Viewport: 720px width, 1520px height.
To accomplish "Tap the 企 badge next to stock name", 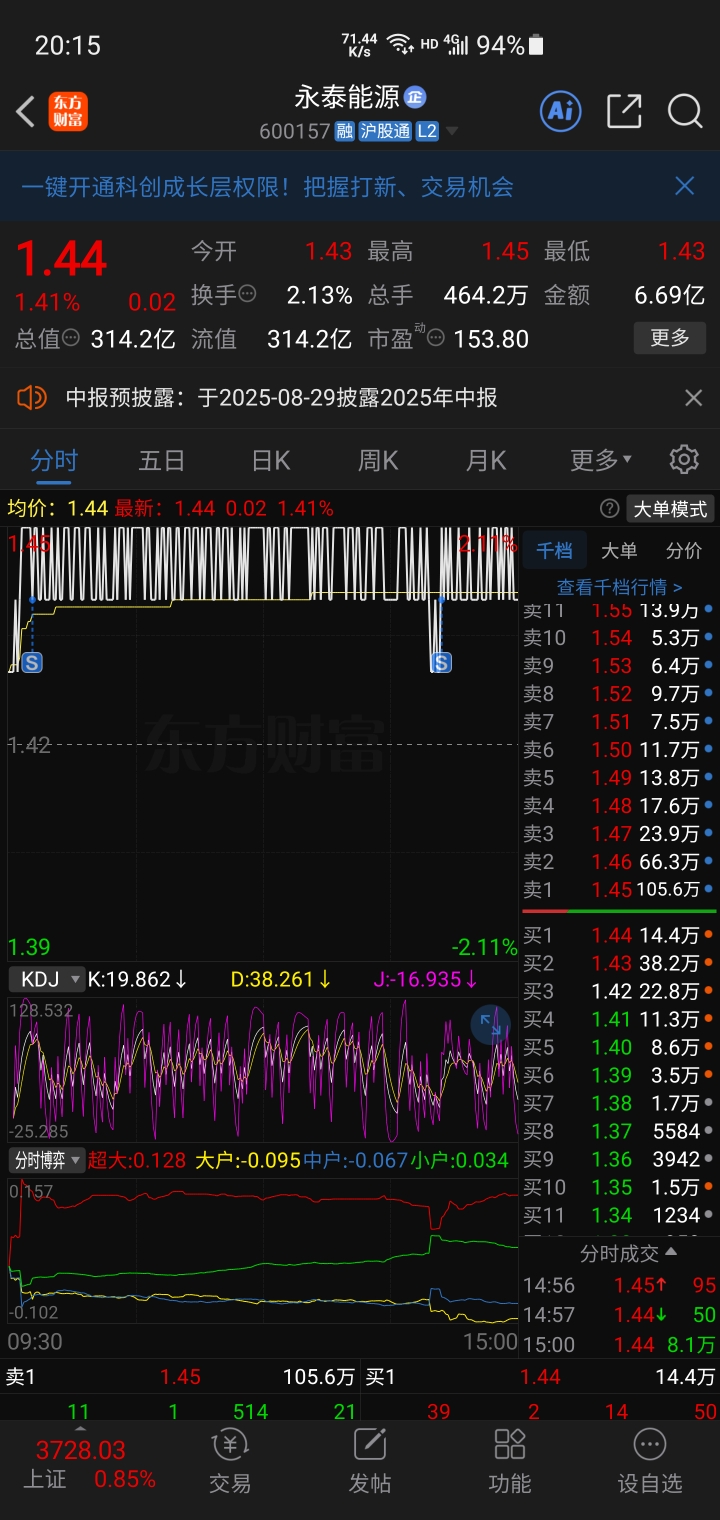I will pyautogui.click(x=415, y=97).
